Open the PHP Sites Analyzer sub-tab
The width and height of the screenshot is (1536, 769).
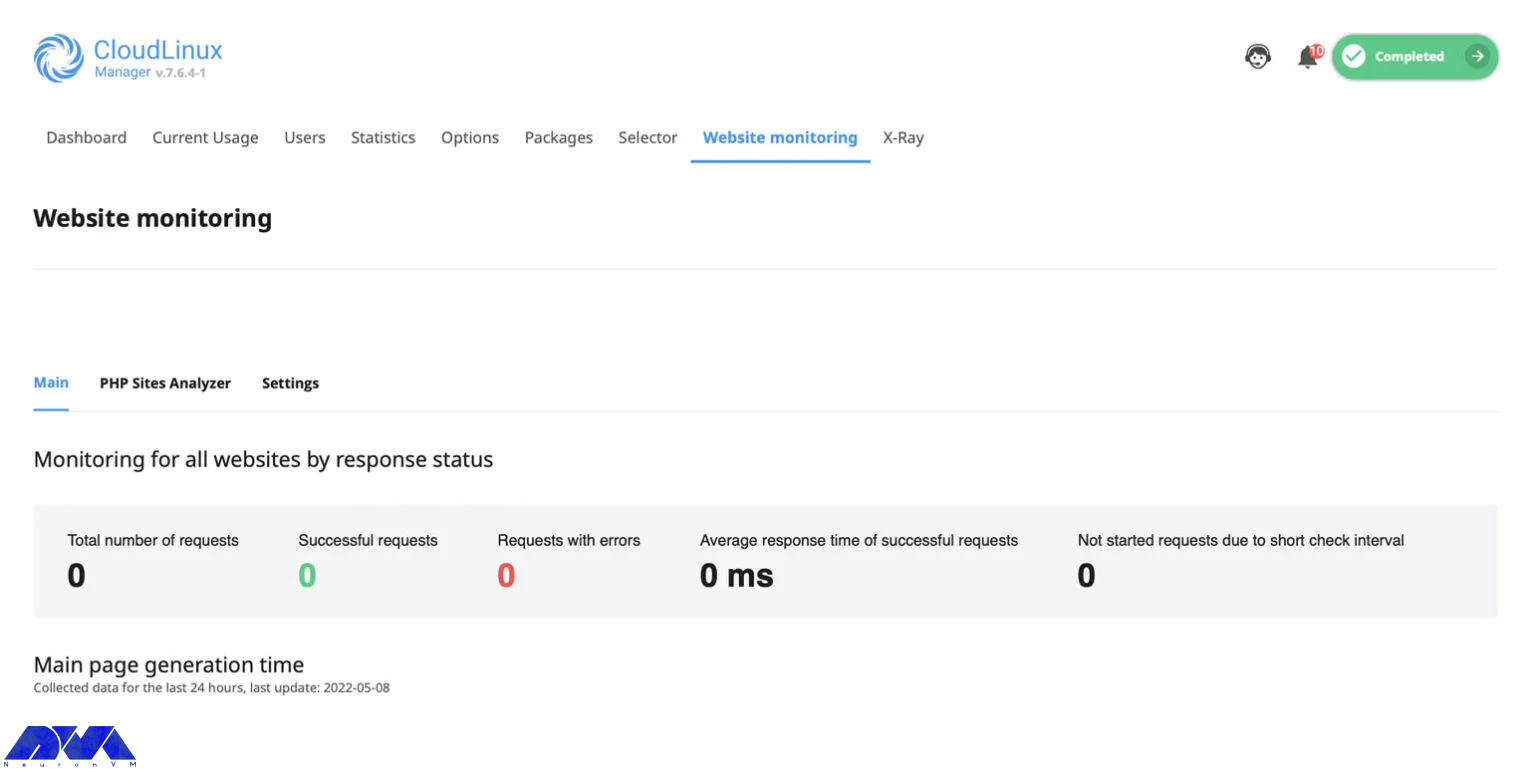165,383
